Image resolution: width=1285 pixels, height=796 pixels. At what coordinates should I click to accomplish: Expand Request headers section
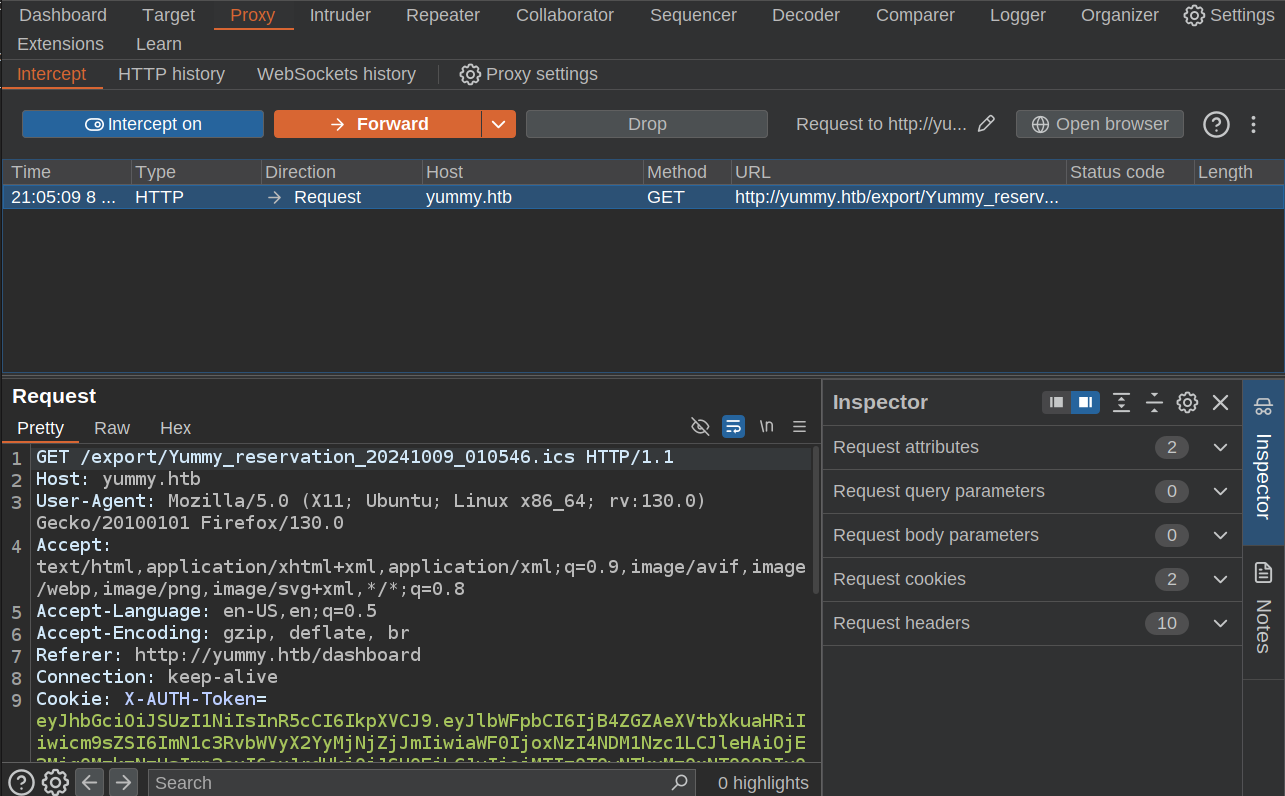point(1219,623)
